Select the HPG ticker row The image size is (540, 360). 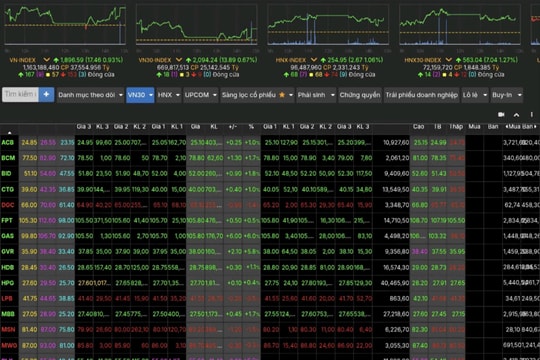point(8,283)
